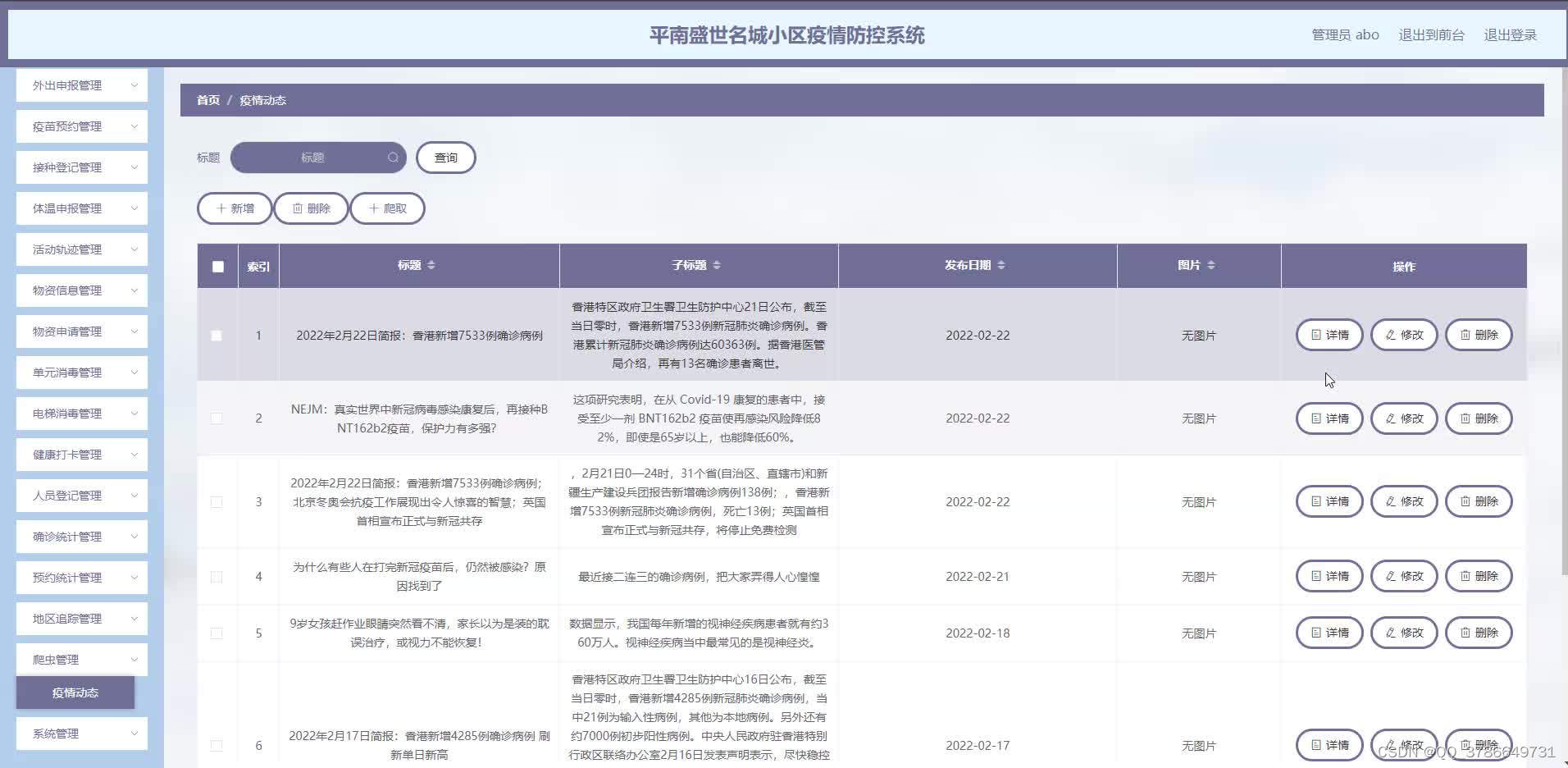Click 删除 for row 3
Screen dimensions: 1568x768
pos(1479,501)
